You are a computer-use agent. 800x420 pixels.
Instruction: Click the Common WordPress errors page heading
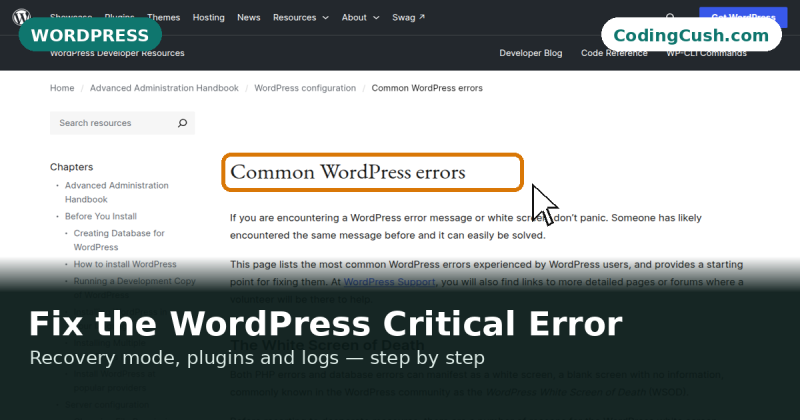click(347, 172)
